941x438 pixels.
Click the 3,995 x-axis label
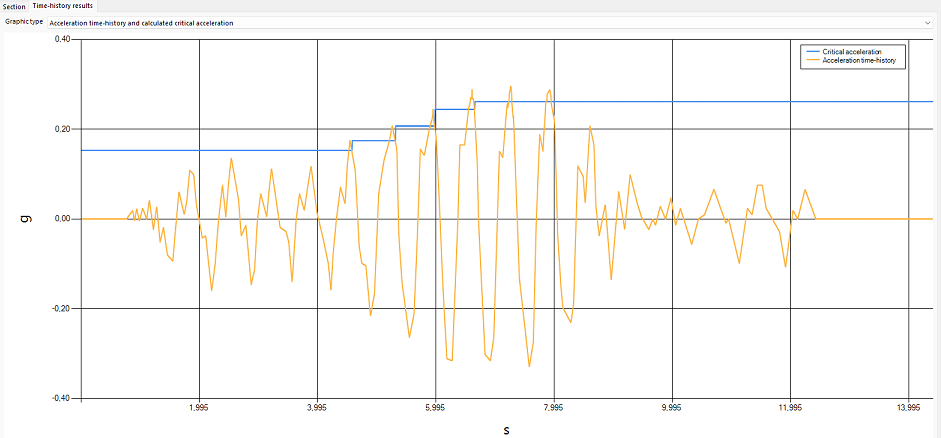[317, 407]
